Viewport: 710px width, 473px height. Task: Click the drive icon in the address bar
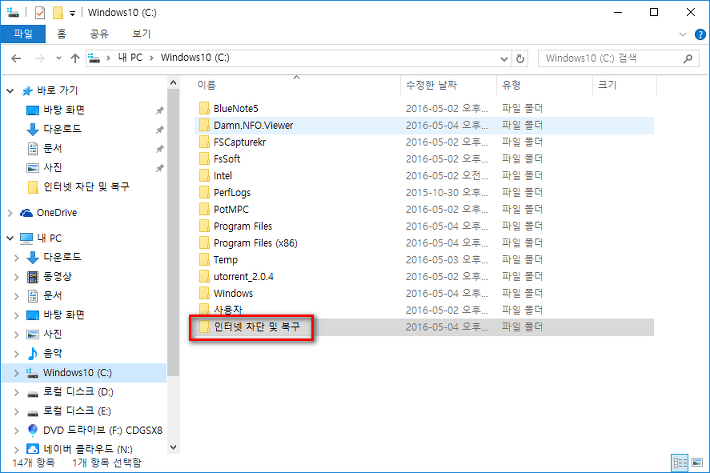pos(94,58)
